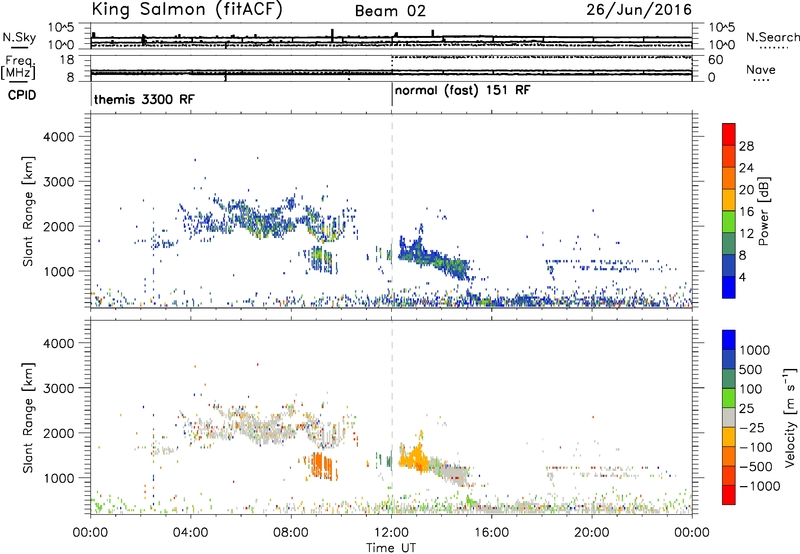Image resolution: width=800 pixels, height=554 pixels.
Task: Click the 'Power [dB]' color bar title
Action: pos(763,211)
